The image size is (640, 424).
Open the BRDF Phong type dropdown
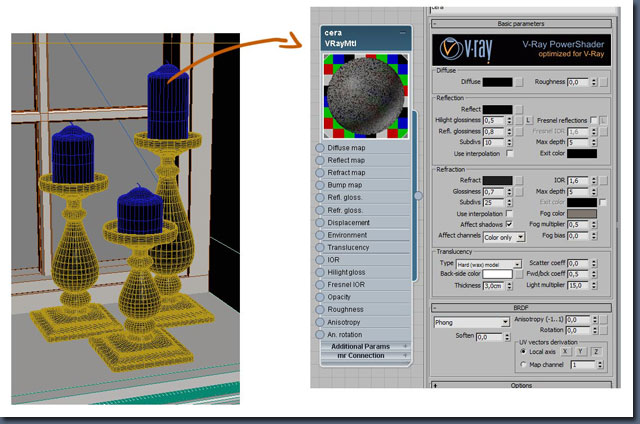coord(471,322)
